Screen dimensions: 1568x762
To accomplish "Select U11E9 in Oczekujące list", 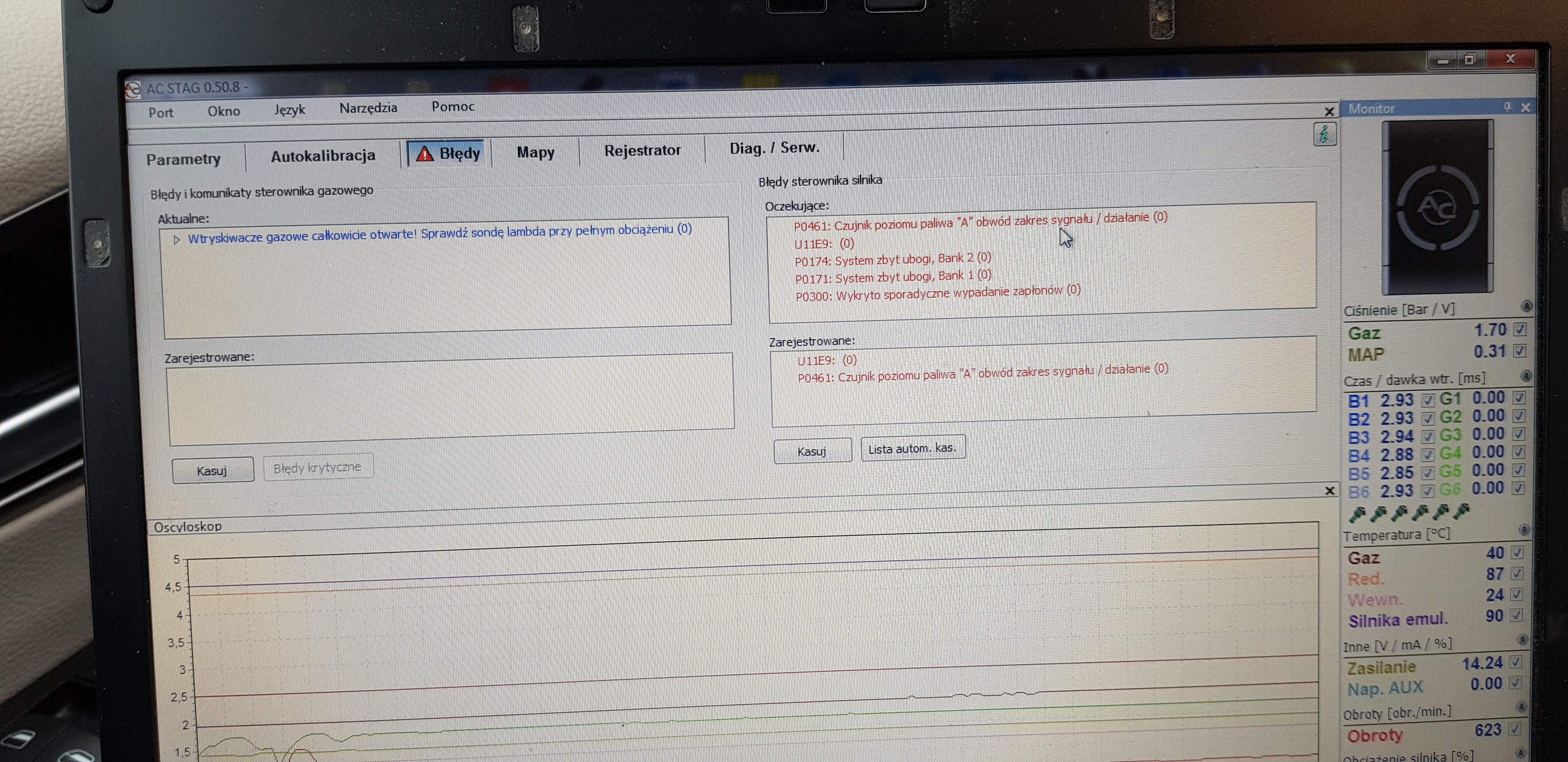I will tap(824, 243).
